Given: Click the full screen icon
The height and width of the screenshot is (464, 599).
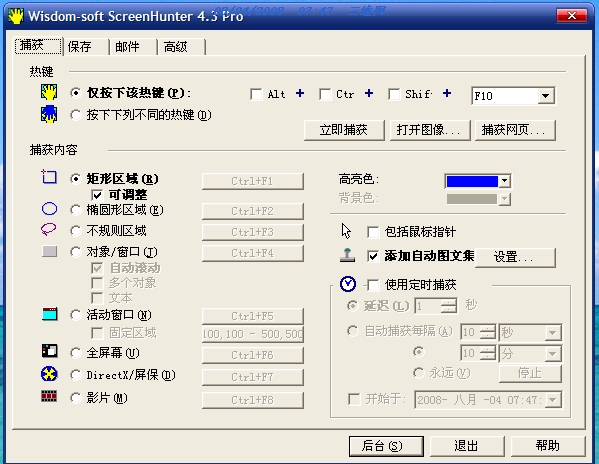Looking at the screenshot, I should pyautogui.click(x=50, y=351).
